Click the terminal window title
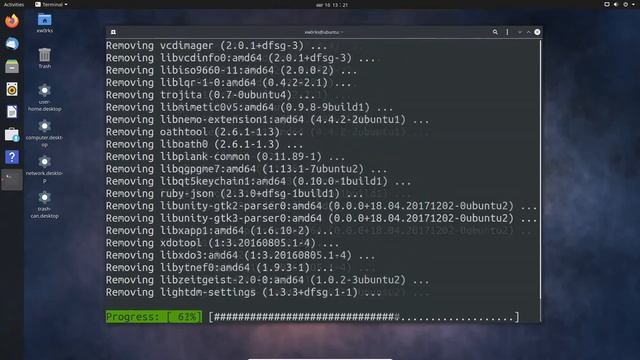640x360 pixels. (324, 32)
